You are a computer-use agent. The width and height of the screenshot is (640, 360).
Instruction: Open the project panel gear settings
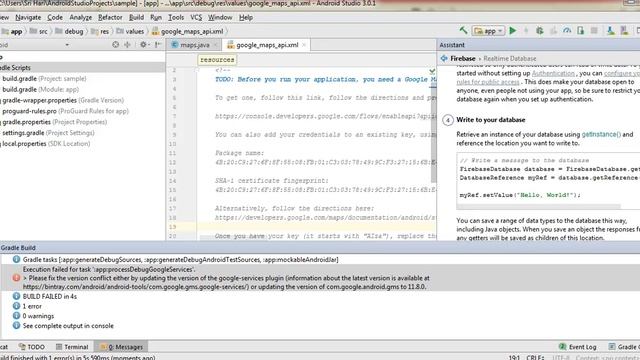(x=144, y=44)
